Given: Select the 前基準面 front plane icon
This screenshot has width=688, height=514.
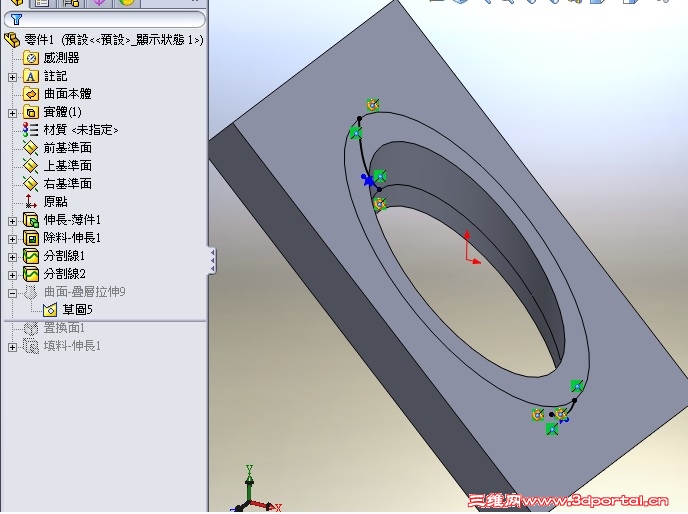Looking at the screenshot, I should (31, 148).
